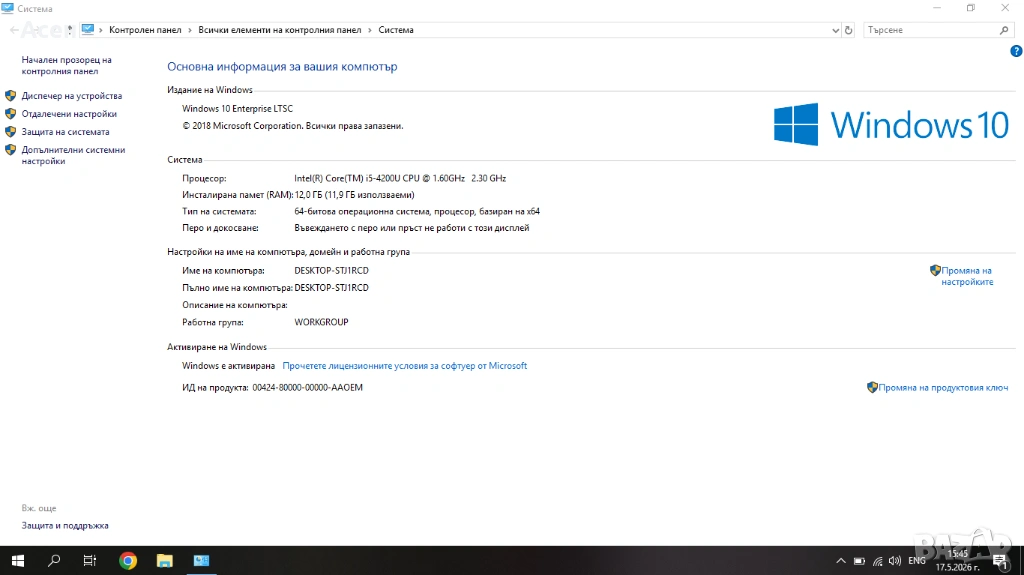Go to Начален прозорец на контролния панел
Screen dimensions: 1024x575
pos(67,65)
